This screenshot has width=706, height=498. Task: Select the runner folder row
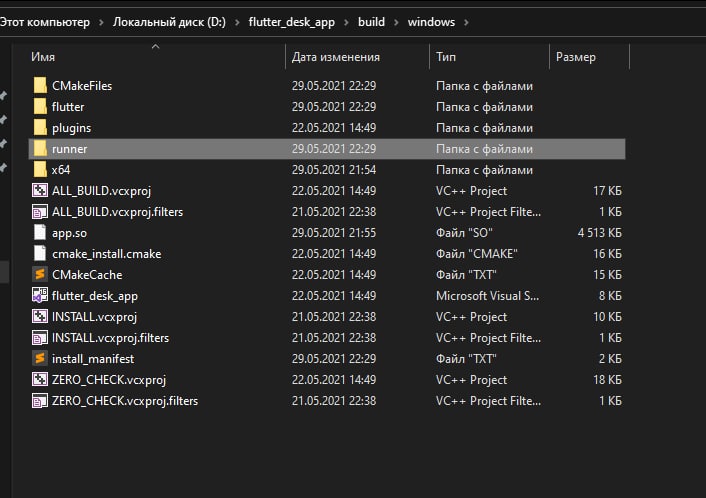(x=327, y=149)
